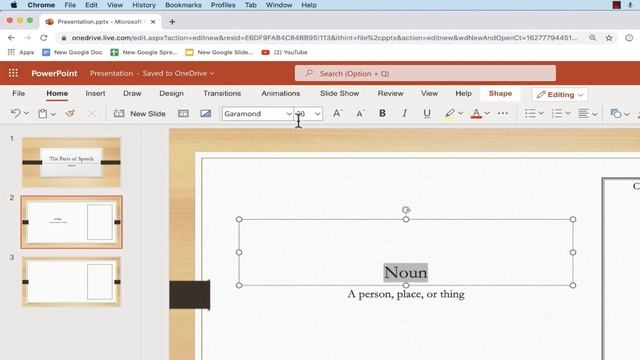
Task: Open the Transitions tab
Action: (222, 93)
